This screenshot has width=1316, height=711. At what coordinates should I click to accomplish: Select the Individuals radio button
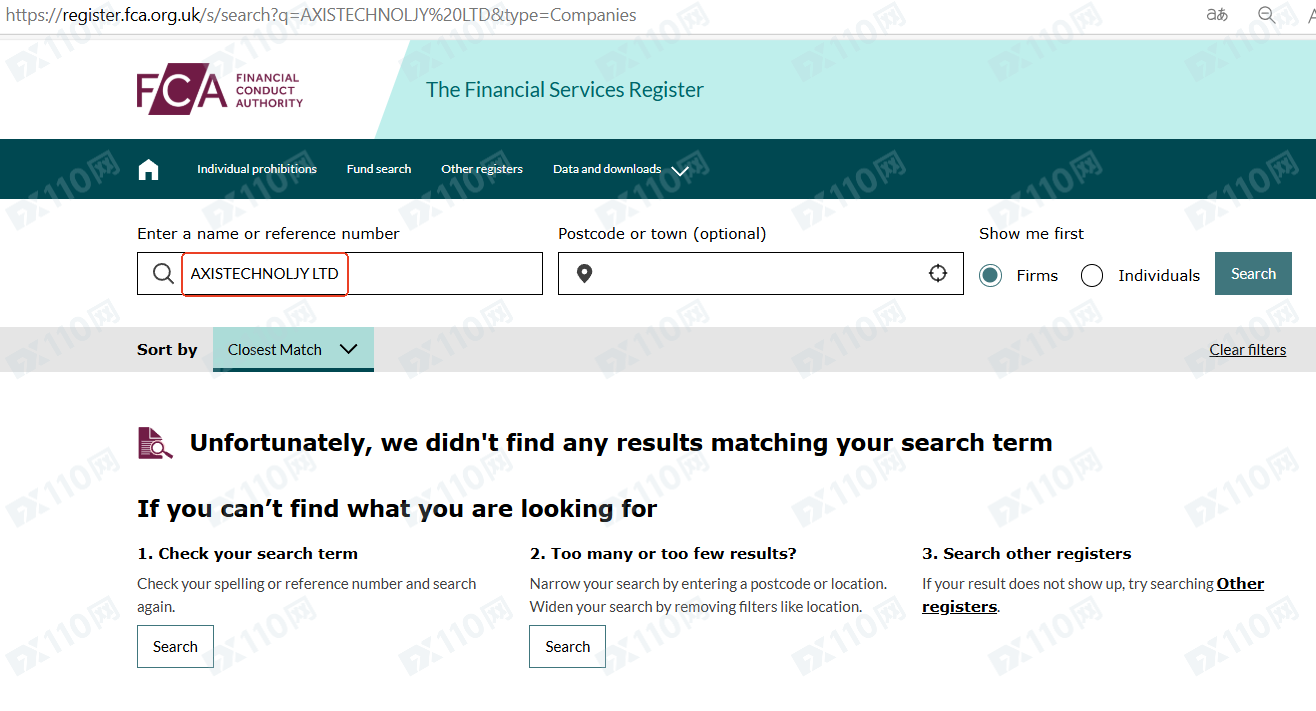click(x=1092, y=275)
